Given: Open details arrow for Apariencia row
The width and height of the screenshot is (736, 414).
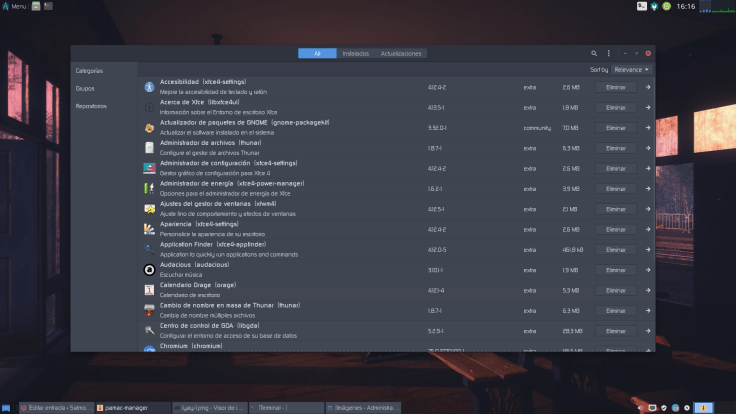Looking at the screenshot, I should tap(647, 229).
